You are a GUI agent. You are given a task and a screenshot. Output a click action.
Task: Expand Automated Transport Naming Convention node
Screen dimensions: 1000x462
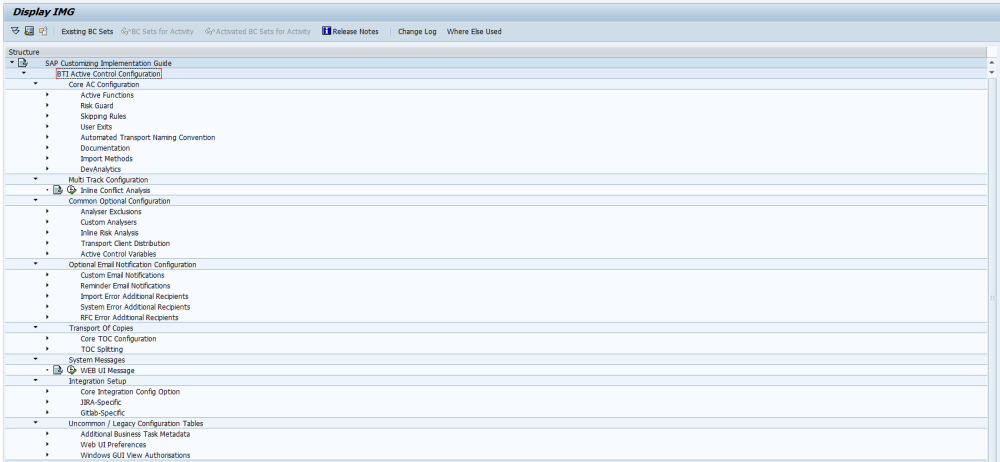point(48,137)
